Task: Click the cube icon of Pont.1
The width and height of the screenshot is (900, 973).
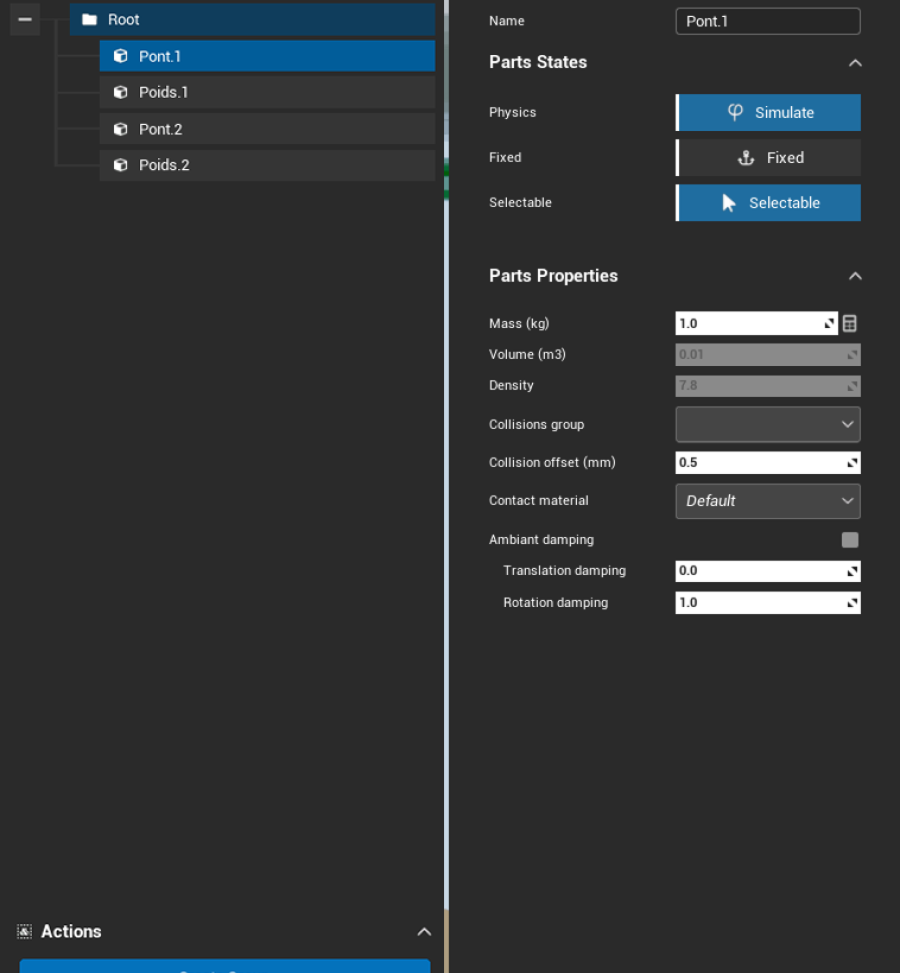Action: [x=120, y=56]
